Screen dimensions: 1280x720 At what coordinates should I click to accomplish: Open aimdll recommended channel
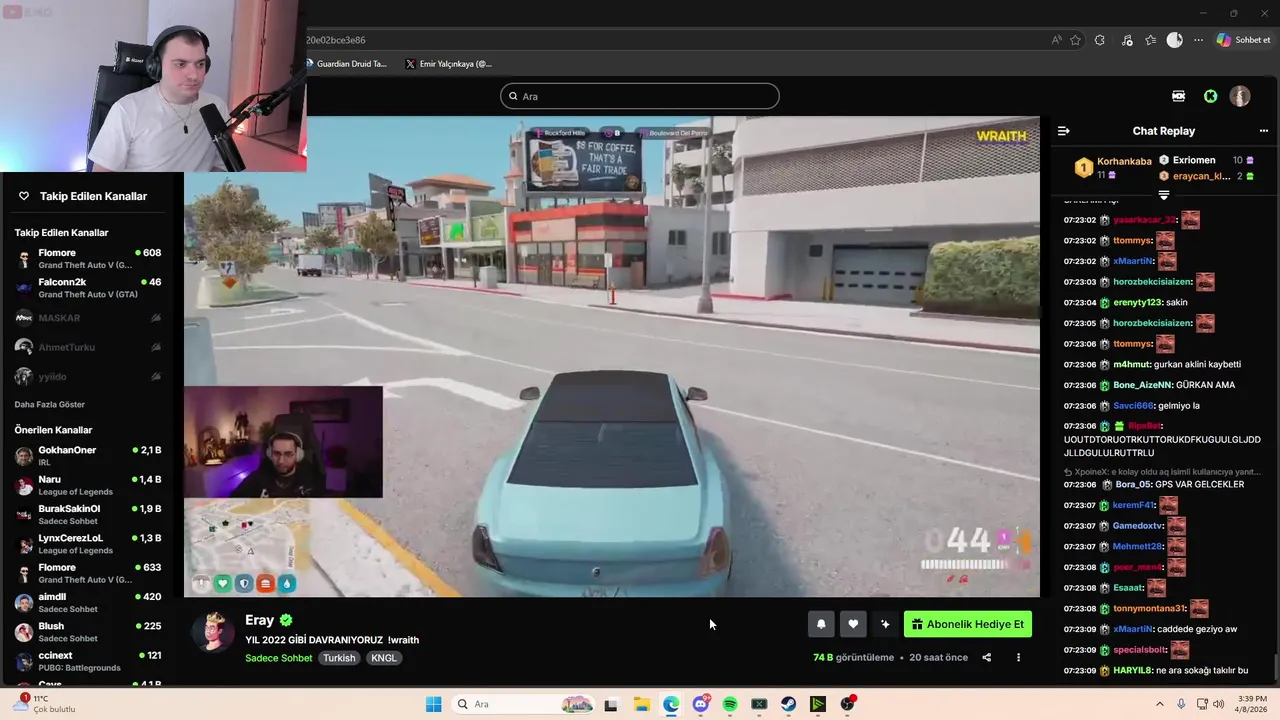tap(88, 603)
